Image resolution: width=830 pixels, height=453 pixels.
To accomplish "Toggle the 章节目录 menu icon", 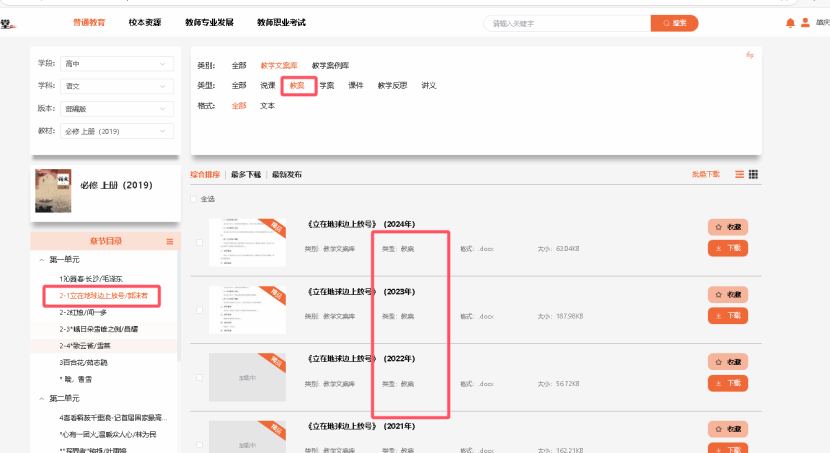I will tap(170, 242).
